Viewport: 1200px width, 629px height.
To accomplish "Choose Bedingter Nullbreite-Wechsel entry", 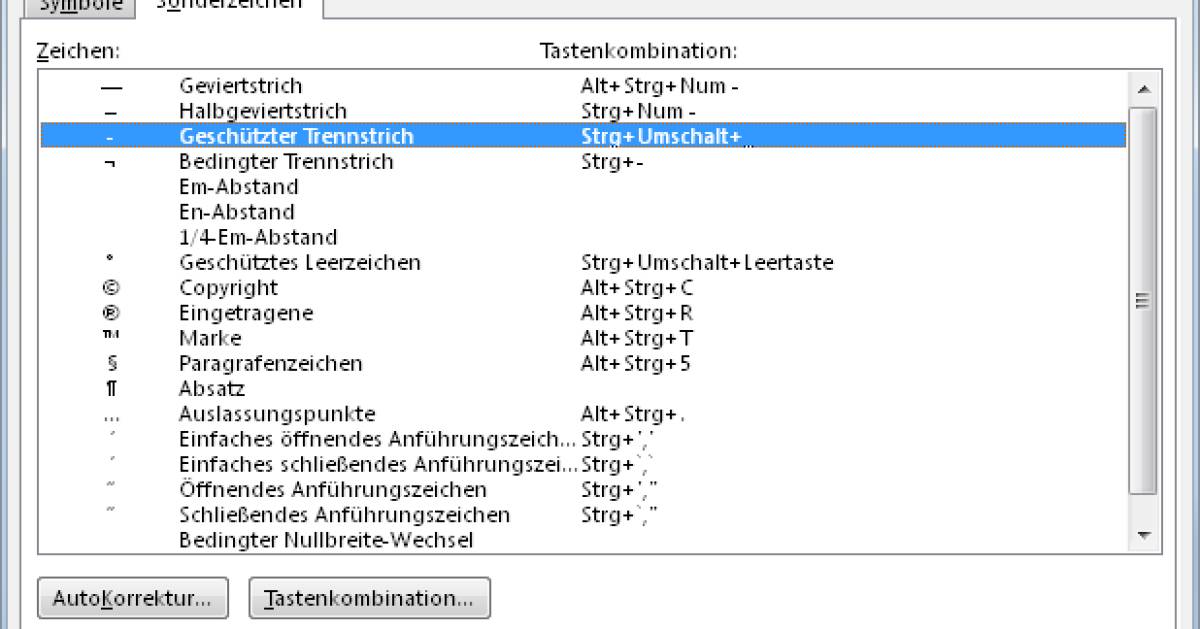I will 325,540.
